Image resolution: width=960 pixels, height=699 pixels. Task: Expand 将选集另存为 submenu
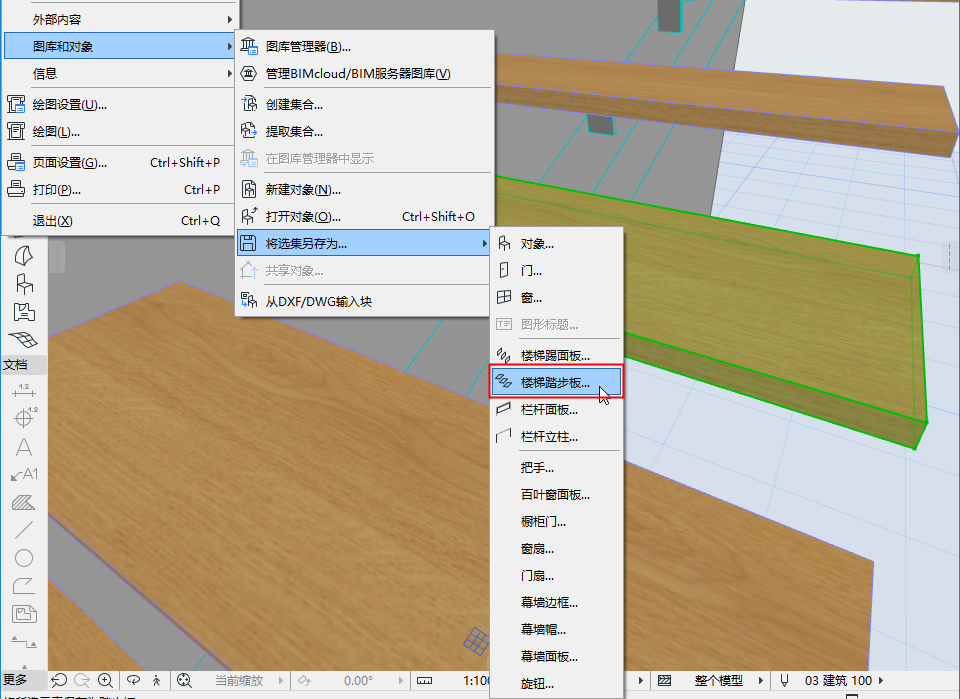tap(364, 244)
